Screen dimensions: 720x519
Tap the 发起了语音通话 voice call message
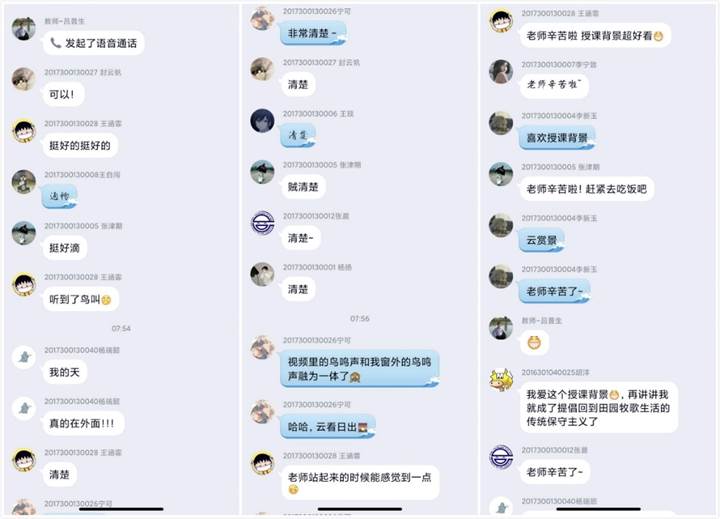[x=94, y=43]
